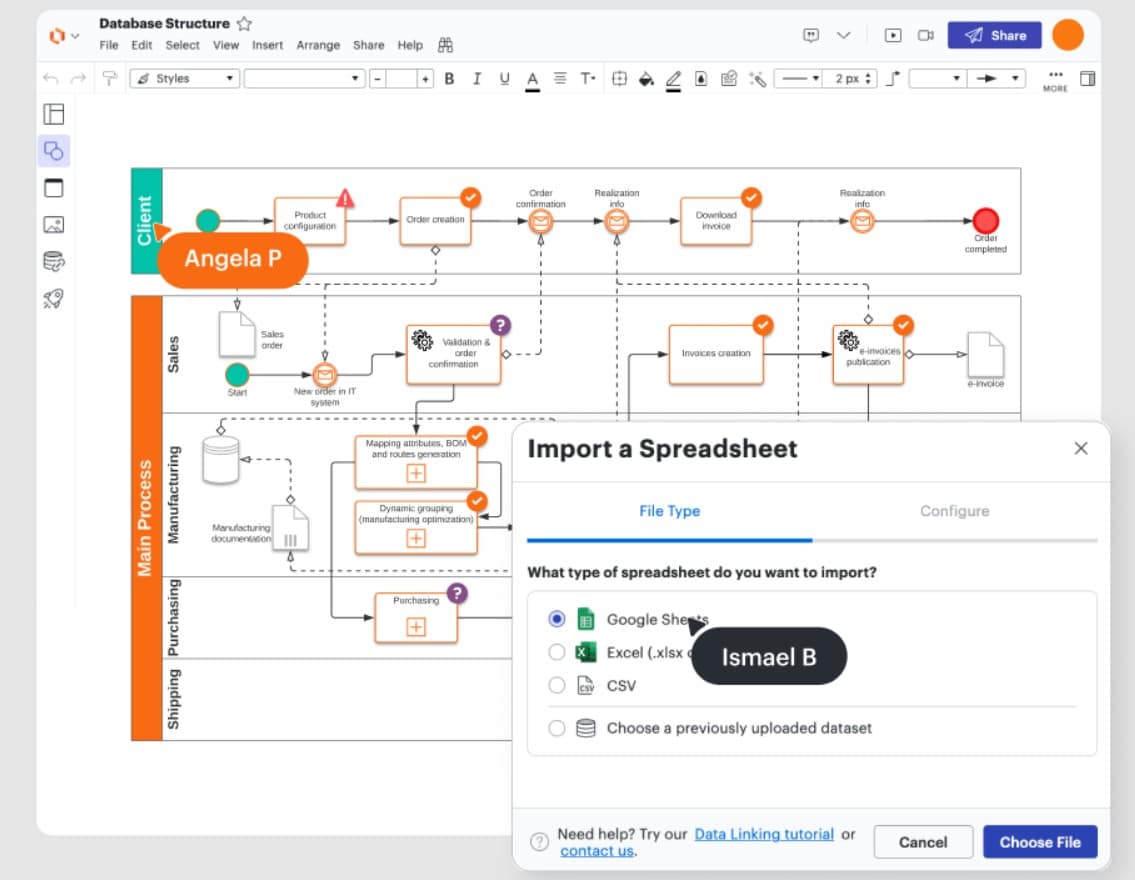Open the Insert menu
Viewport: 1135px width, 880px height.
point(268,45)
